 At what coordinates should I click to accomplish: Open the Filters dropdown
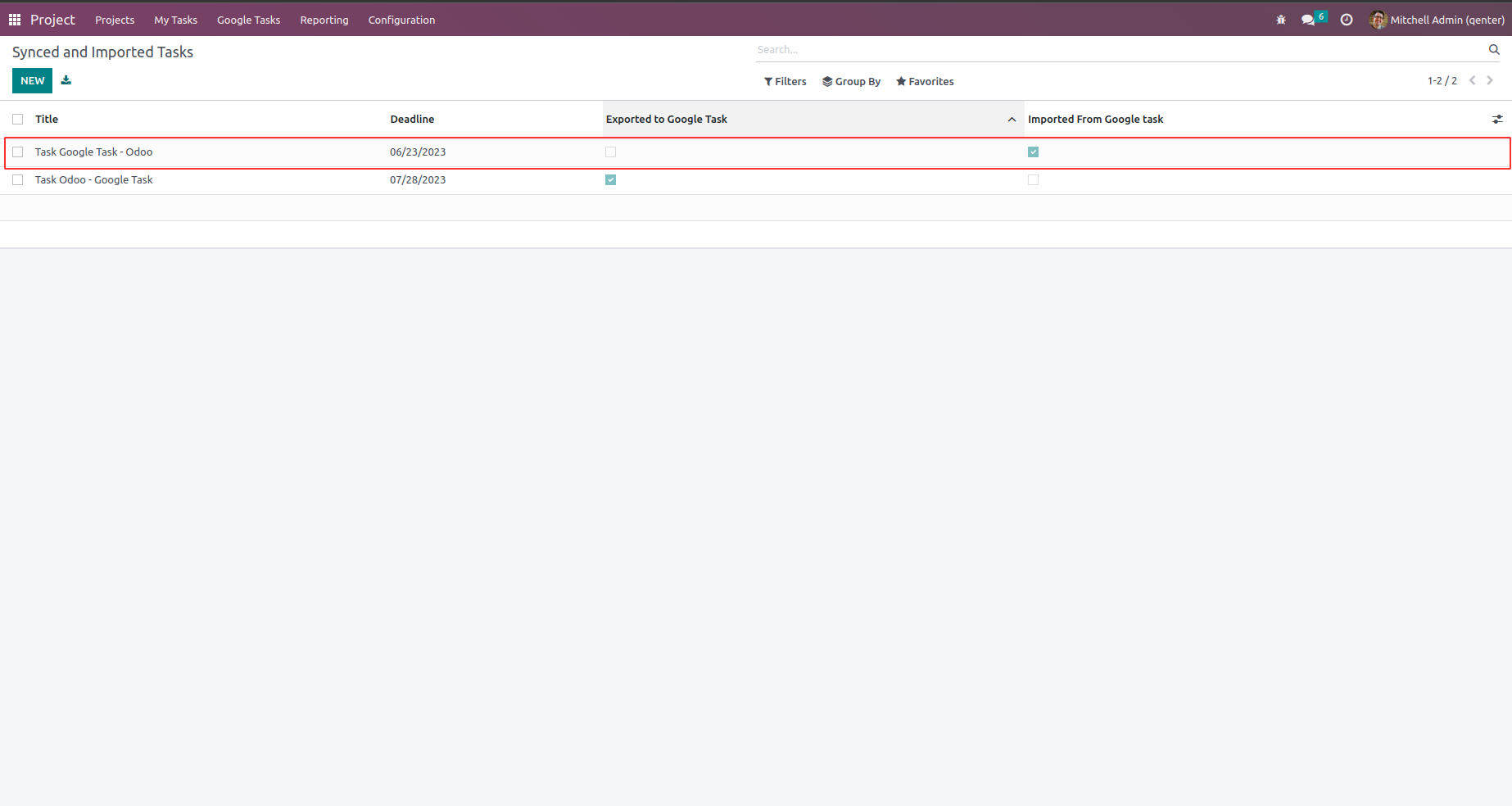tap(785, 81)
